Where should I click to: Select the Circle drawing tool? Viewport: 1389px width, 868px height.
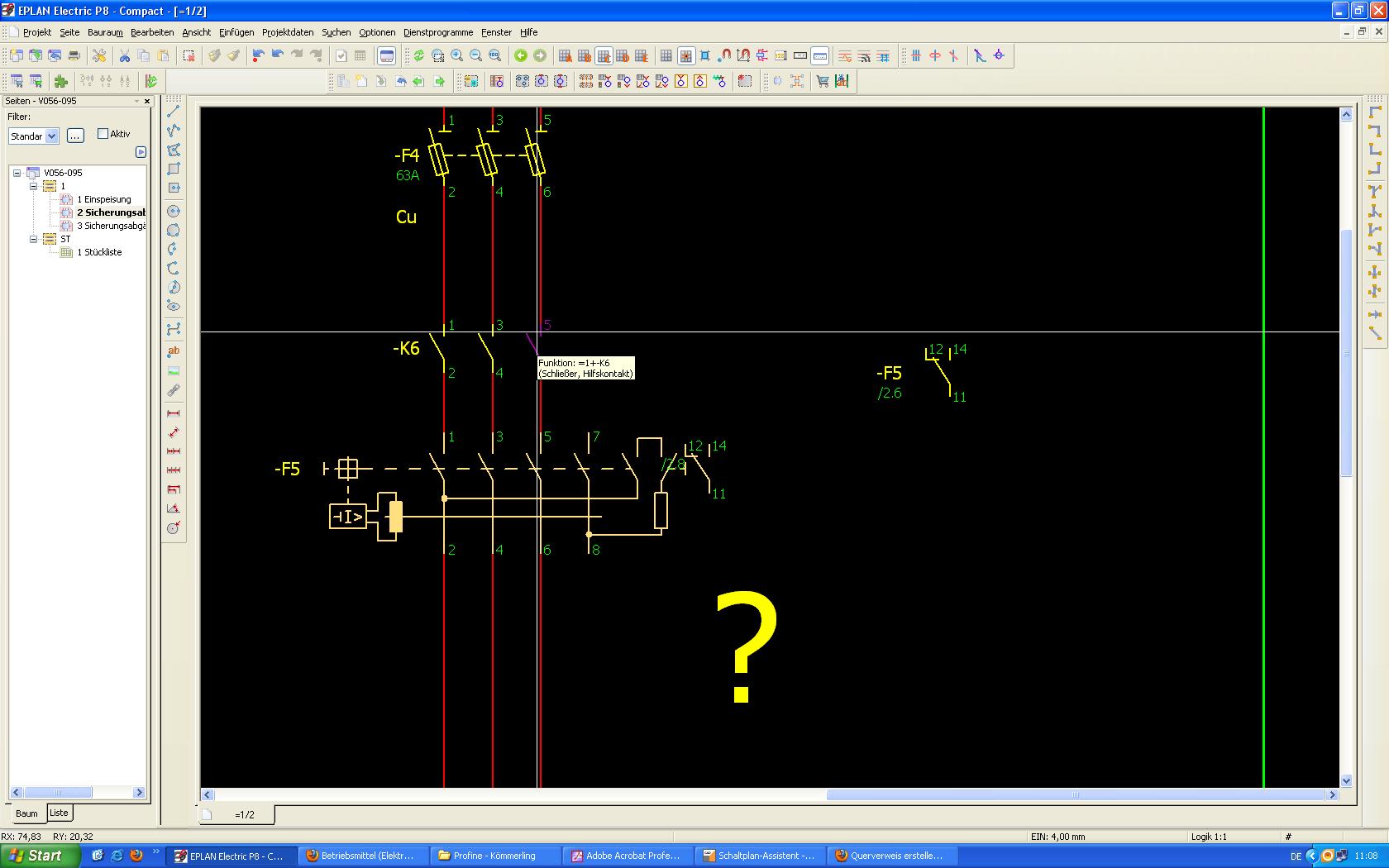coord(174,211)
